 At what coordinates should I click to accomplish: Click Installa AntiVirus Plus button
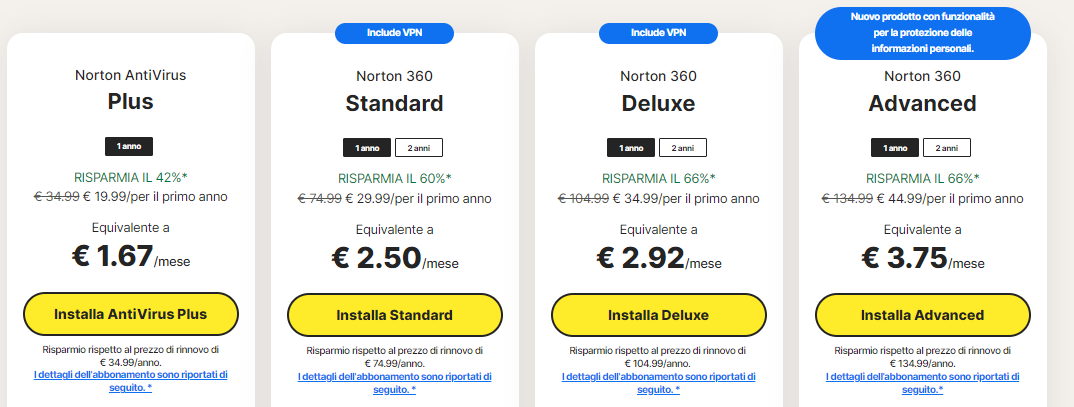click(130, 314)
